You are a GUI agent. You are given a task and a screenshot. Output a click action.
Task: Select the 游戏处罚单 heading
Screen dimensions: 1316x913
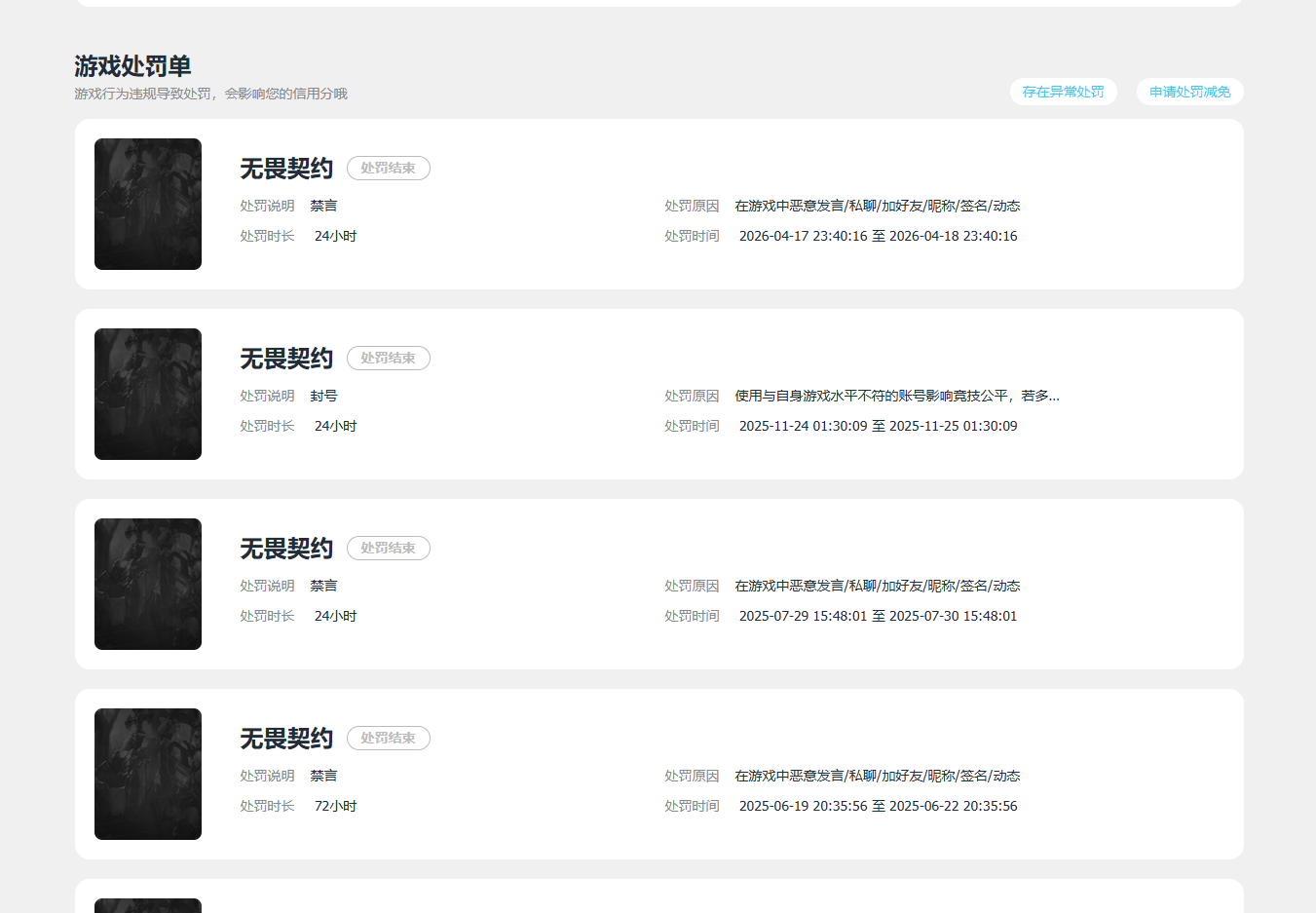(x=132, y=65)
